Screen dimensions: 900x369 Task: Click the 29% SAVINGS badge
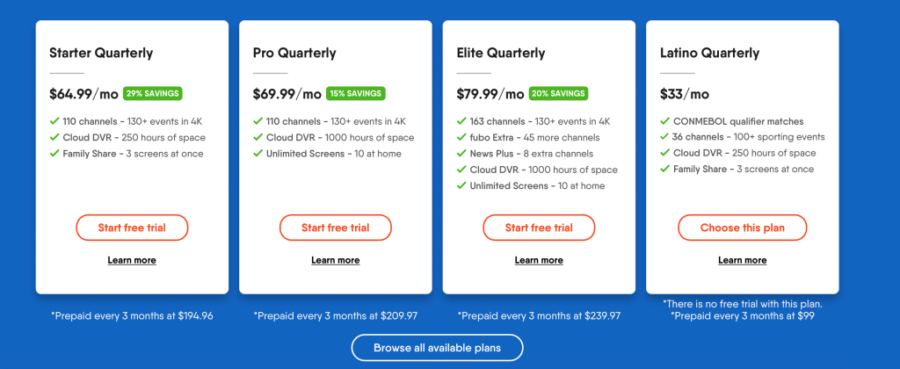pyautogui.click(x=153, y=93)
